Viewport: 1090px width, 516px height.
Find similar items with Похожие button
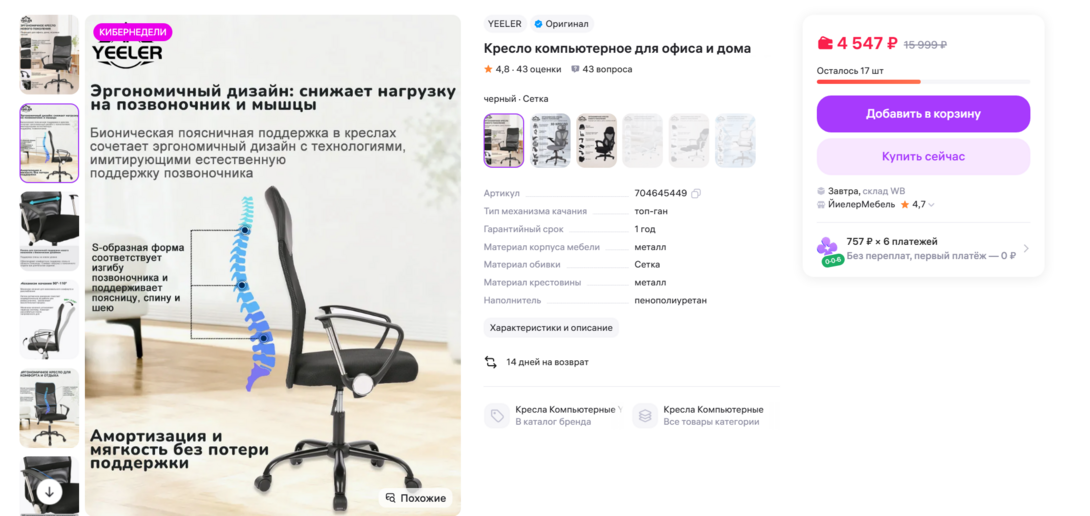(x=416, y=498)
